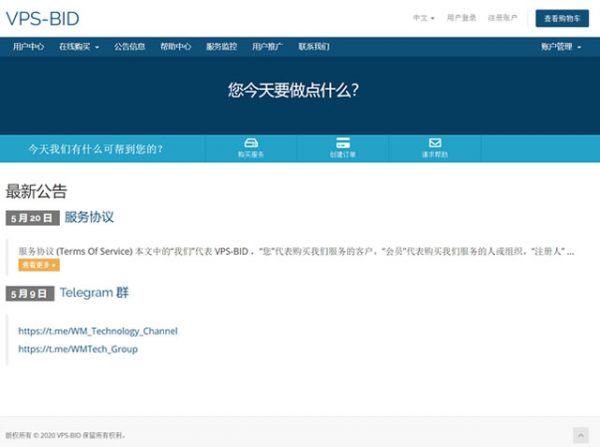The image size is (600, 447).
Task: Open the Telegram 群 announcement title
Action: (x=94, y=293)
